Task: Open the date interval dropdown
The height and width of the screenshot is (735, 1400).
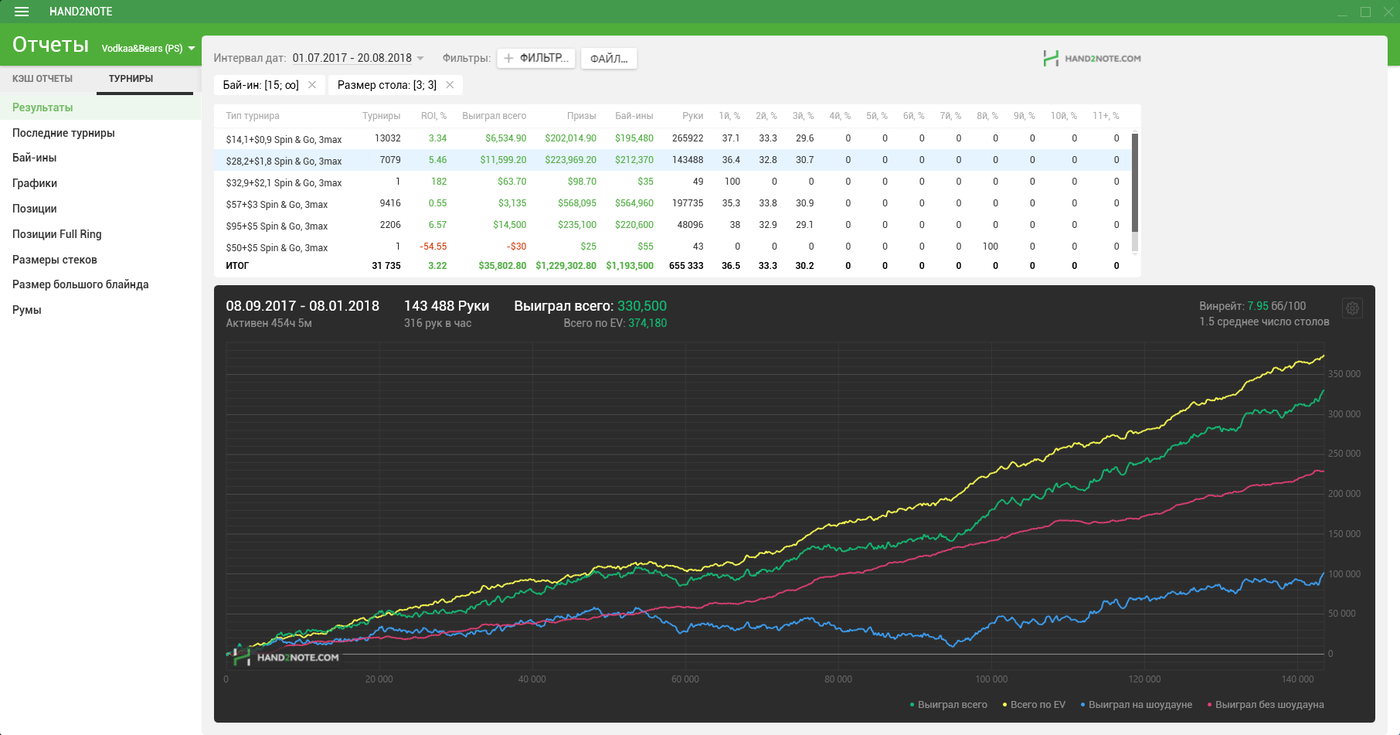Action: click(x=358, y=59)
